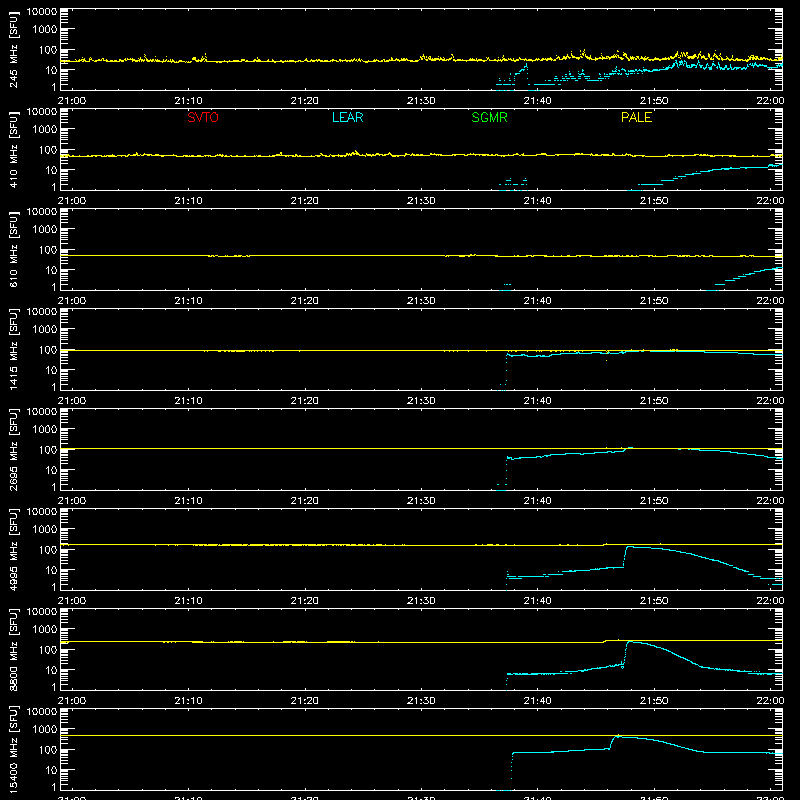The image size is (800, 800).
Task: Click 21:30 tick under the 2695 MHz panel
Action: tap(421, 501)
